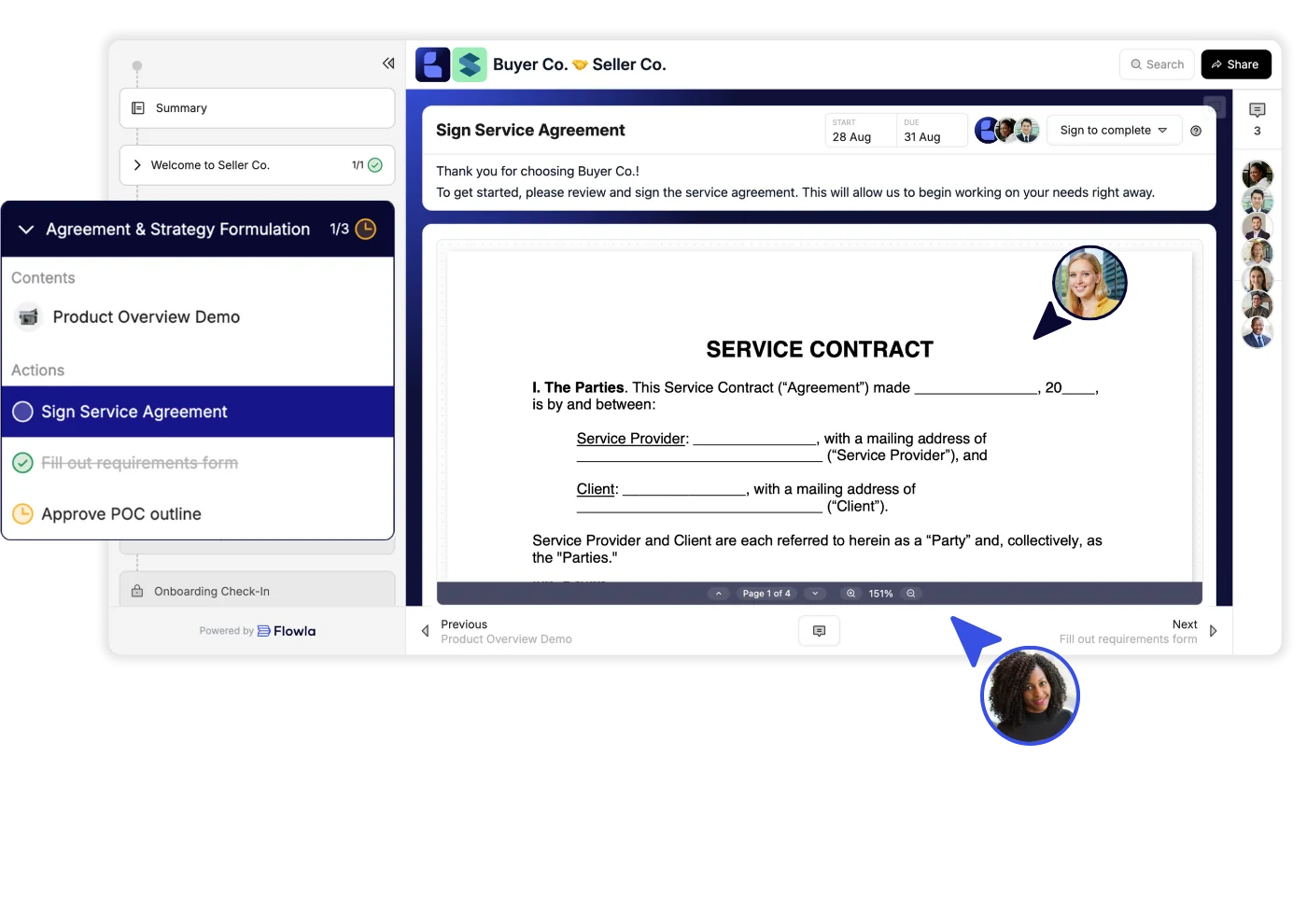The height and width of the screenshot is (924, 1307).
Task: Click the Summary page icon
Action: 138,108
